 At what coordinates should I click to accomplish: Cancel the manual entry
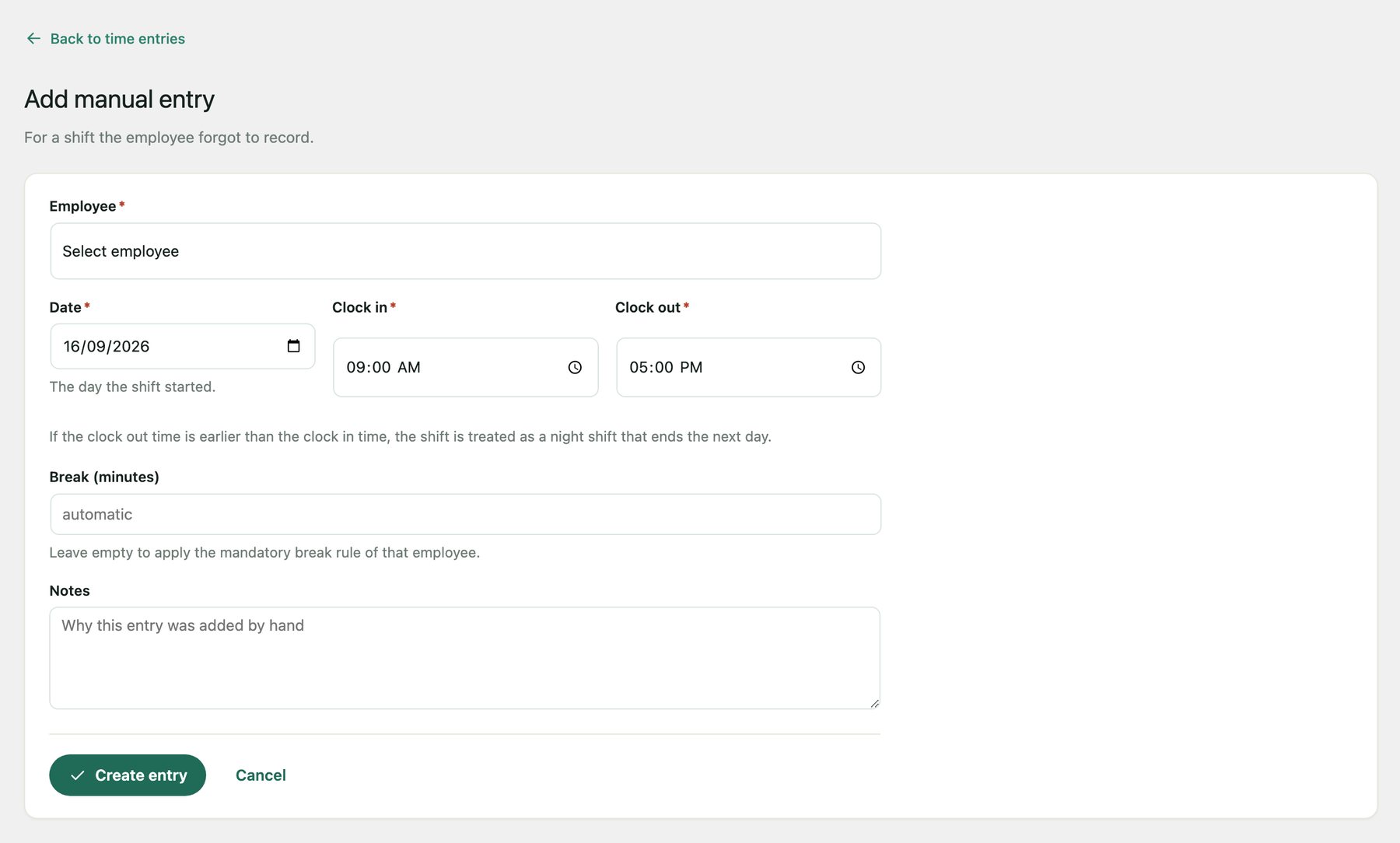click(x=261, y=775)
